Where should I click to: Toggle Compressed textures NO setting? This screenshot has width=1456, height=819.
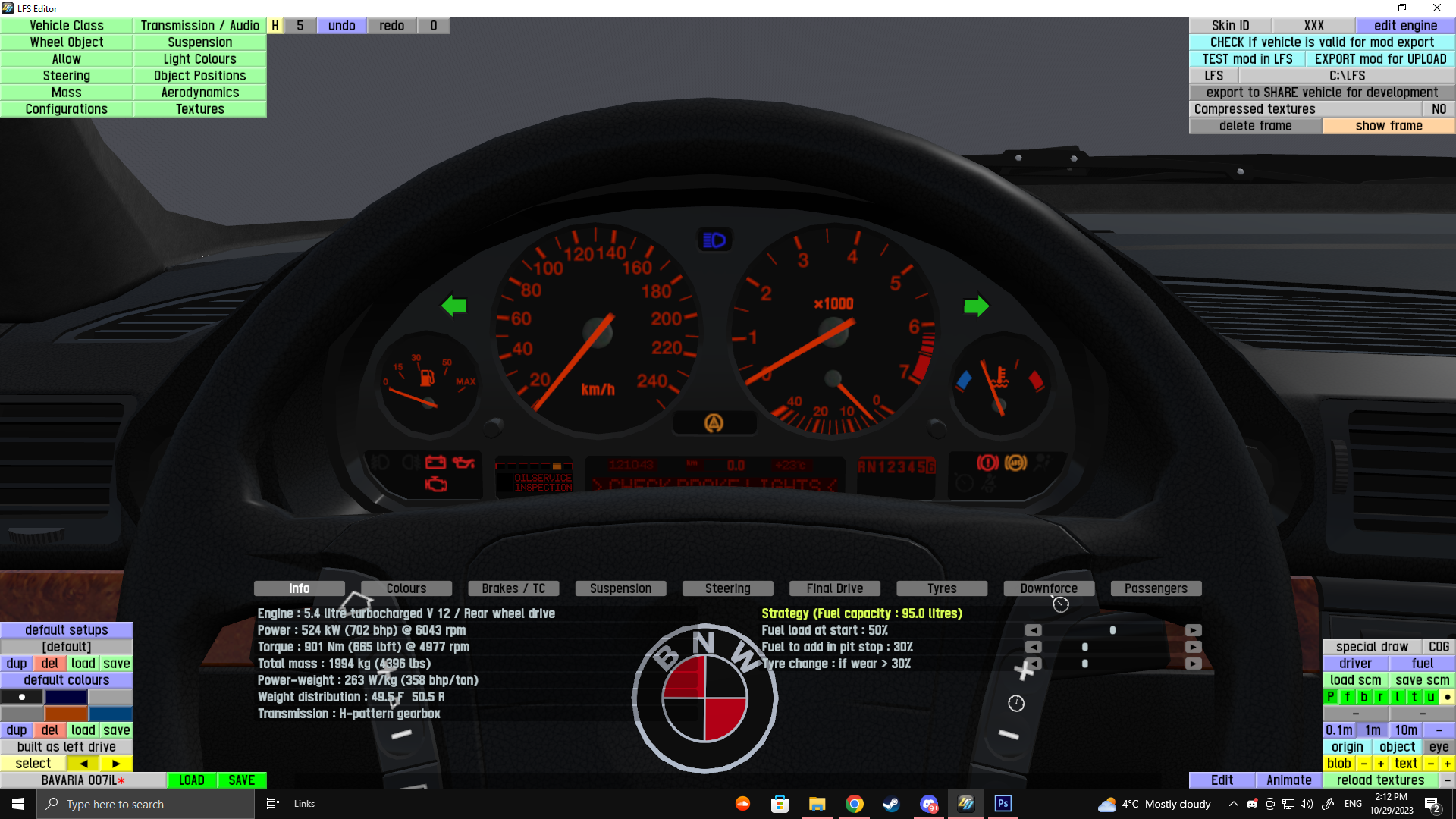[1439, 109]
